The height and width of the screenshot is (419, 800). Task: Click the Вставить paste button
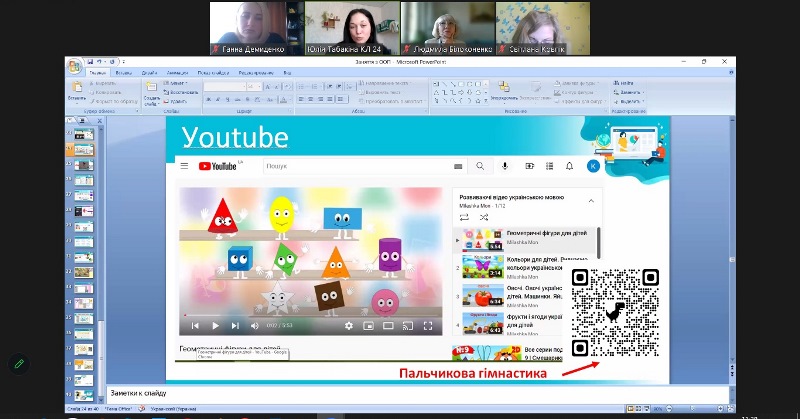(77, 89)
